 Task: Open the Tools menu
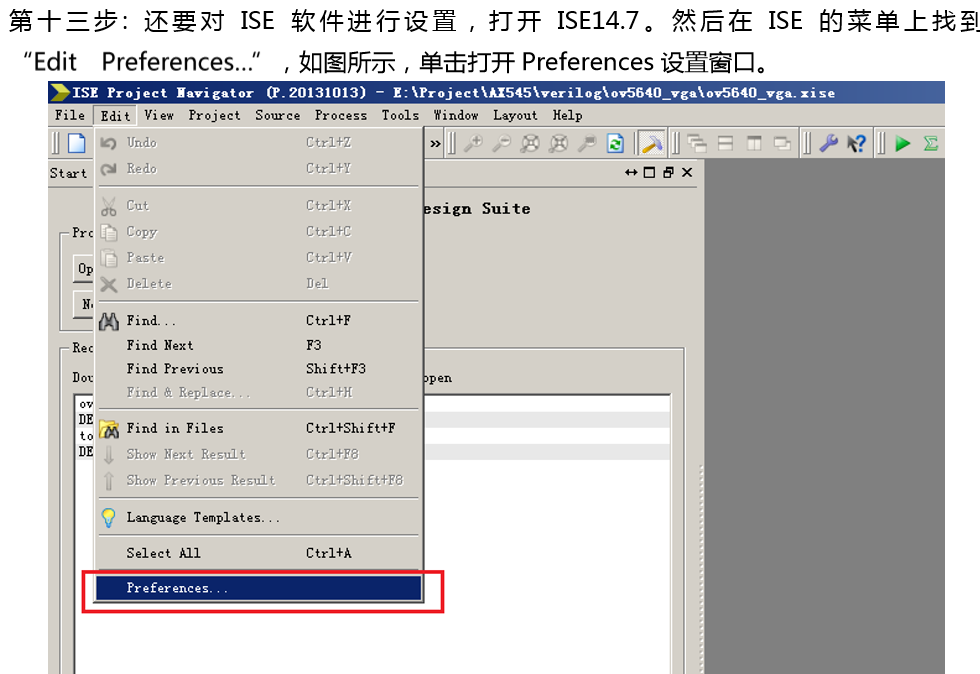(400, 115)
